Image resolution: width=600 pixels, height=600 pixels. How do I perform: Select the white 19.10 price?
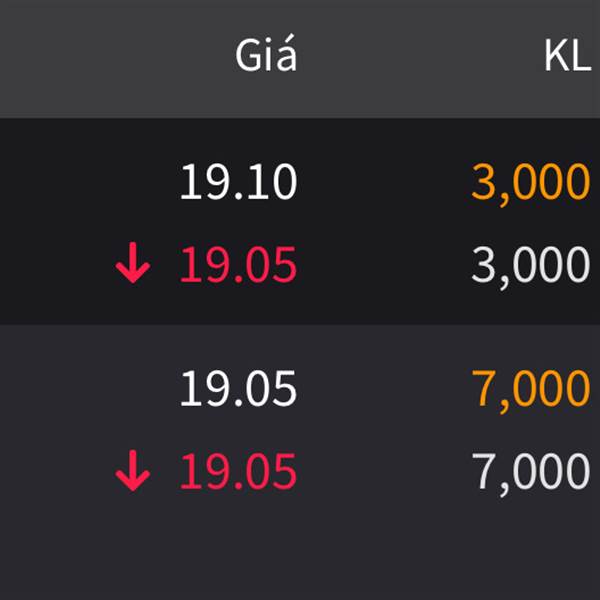pos(238,181)
